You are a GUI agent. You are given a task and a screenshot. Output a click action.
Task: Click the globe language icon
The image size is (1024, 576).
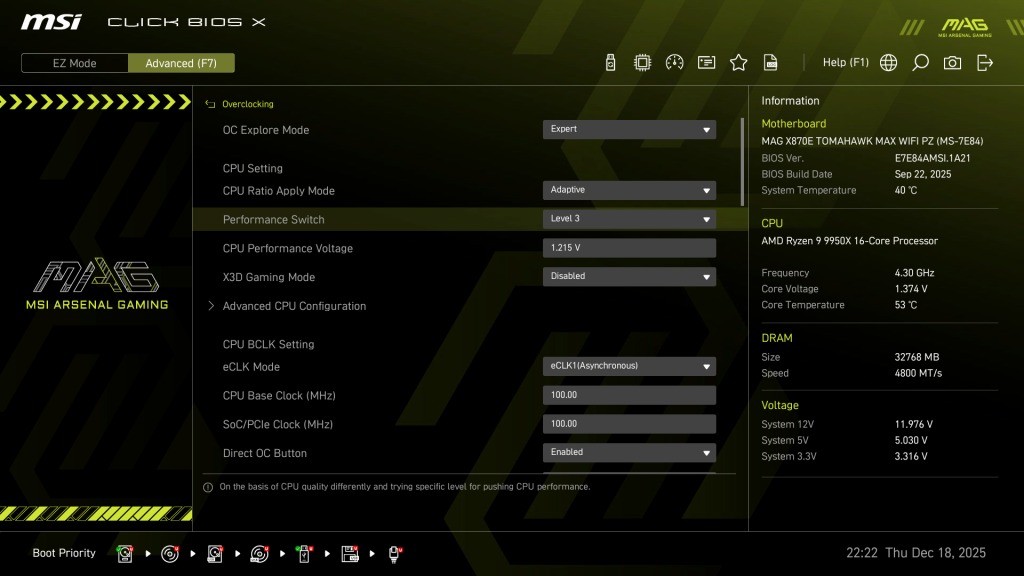point(888,63)
